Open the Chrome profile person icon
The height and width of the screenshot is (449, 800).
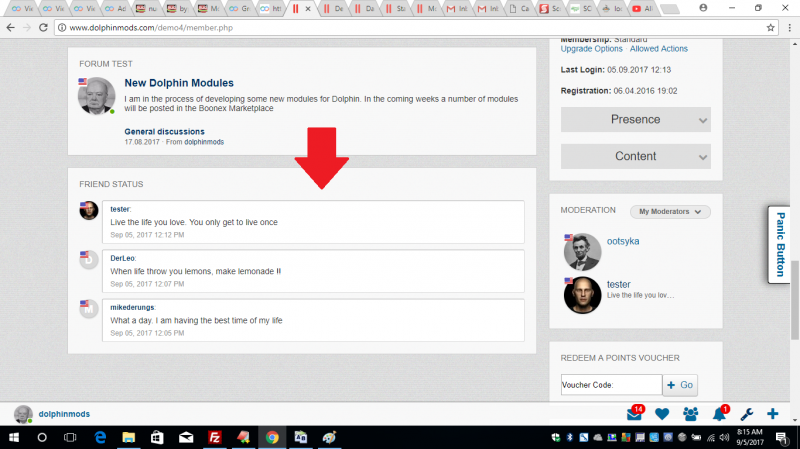pos(703,8)
